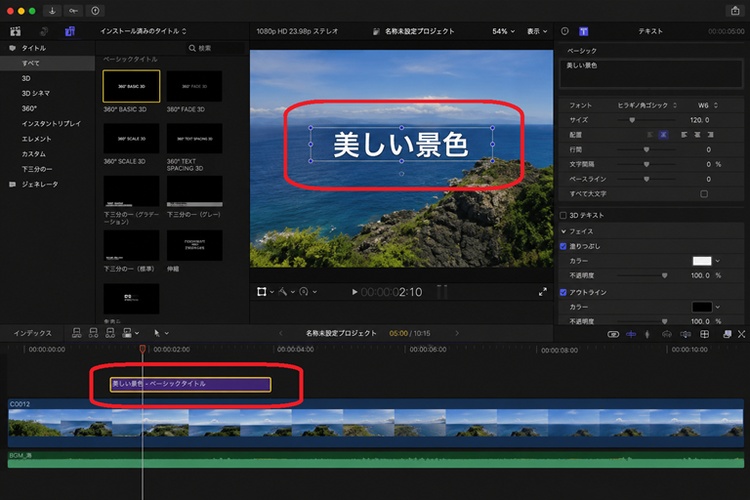Select right text alignment button

coord(710,135)
